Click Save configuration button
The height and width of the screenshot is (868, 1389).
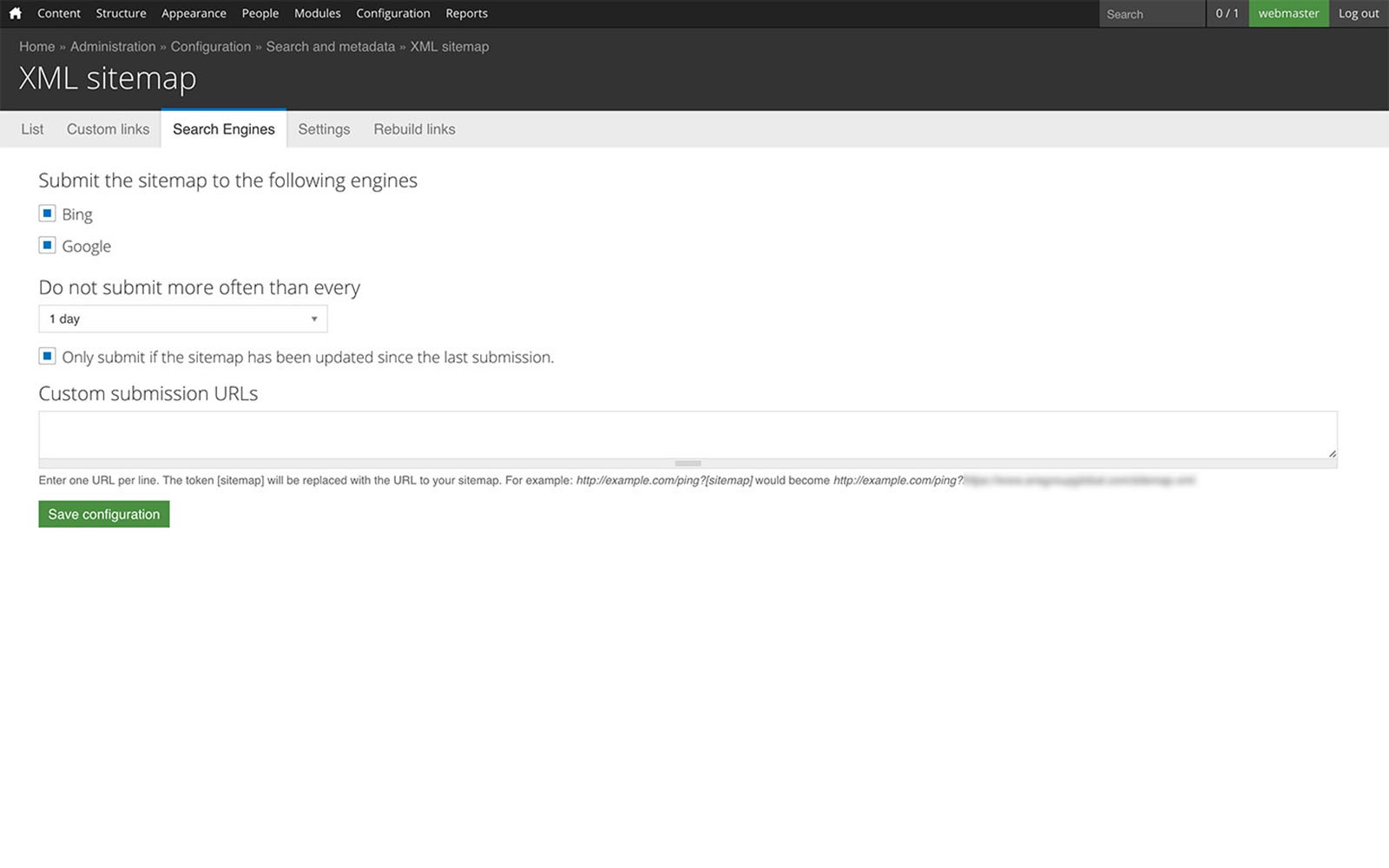[104, 514]
